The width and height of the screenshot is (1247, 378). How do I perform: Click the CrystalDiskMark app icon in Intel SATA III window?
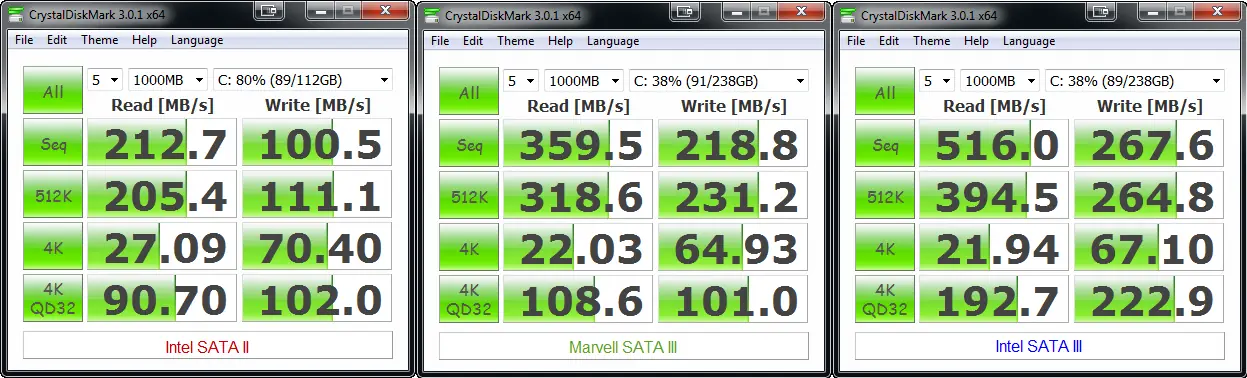point(848,15)
